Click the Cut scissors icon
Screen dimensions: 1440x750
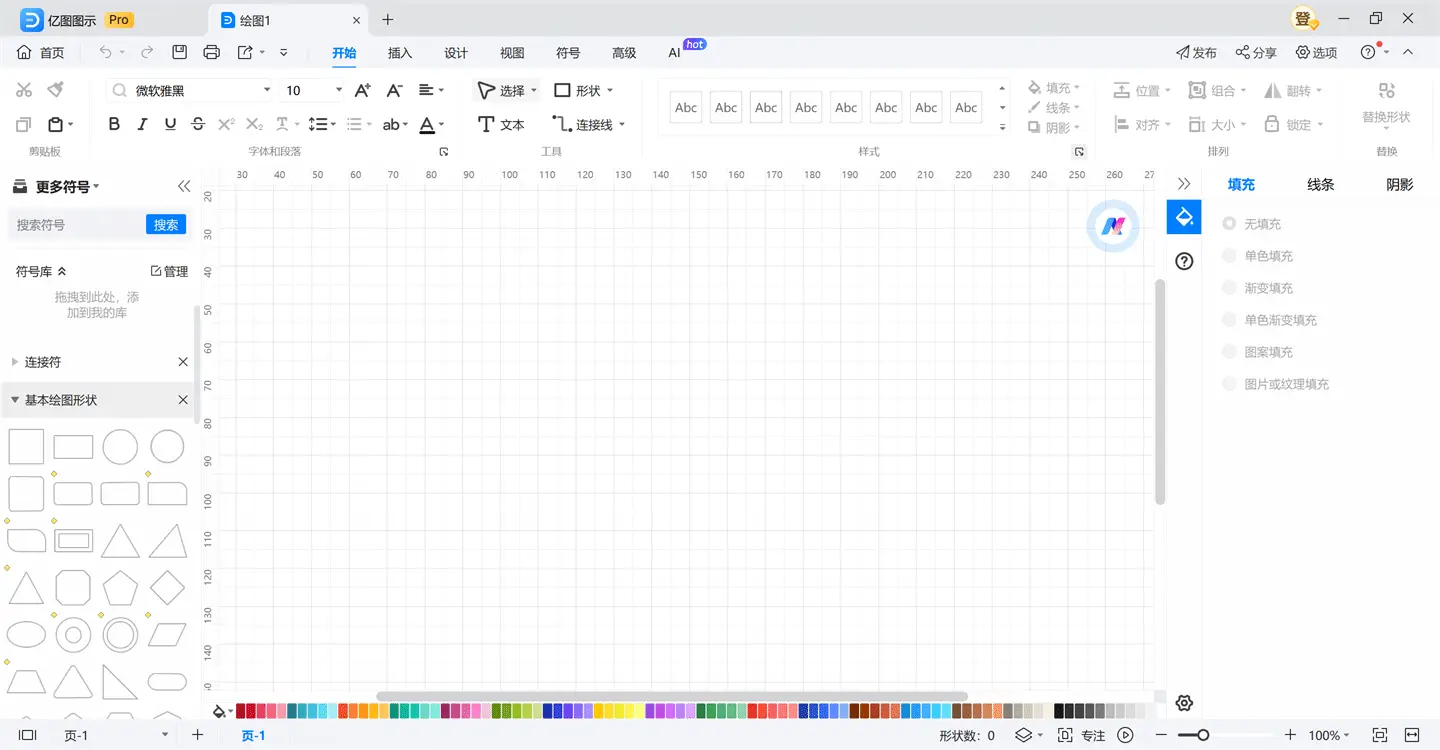point(24,90)
